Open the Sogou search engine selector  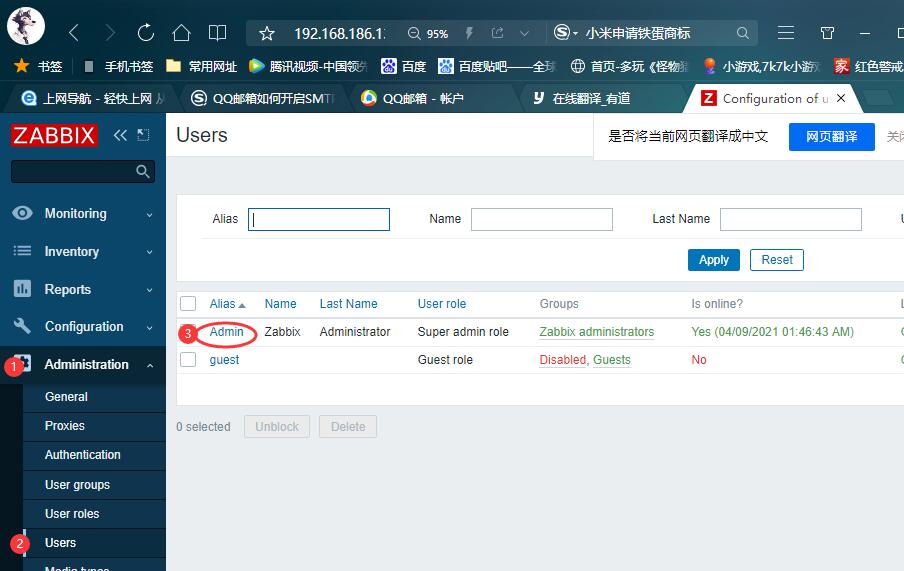[x=565, y=32]
